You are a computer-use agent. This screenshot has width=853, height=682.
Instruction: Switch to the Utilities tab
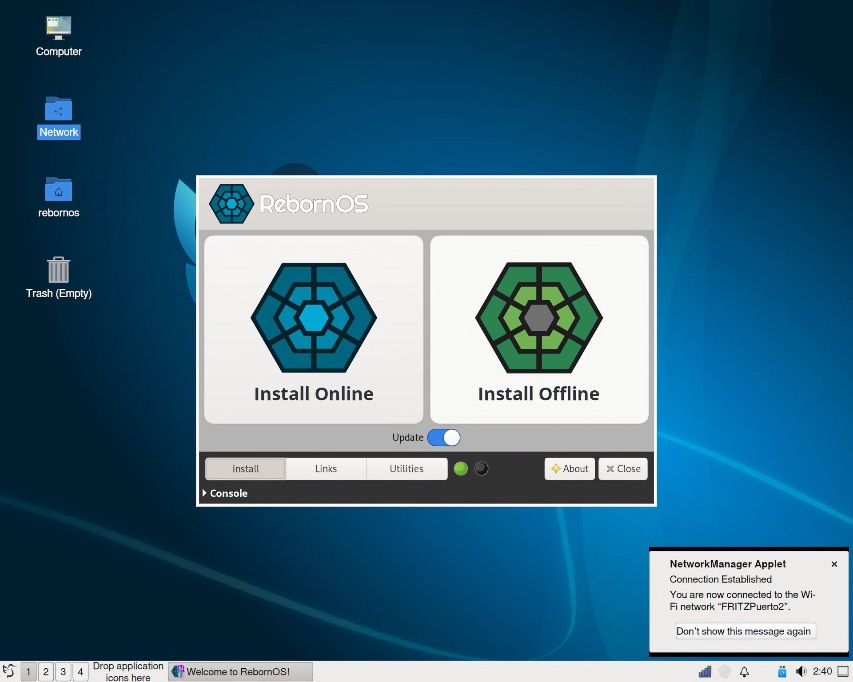click(406, 468)
